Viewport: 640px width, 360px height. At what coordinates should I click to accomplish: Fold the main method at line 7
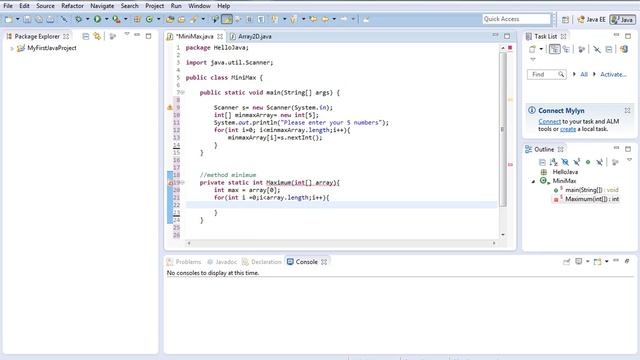pyautogui.click(x=182, y=93)
